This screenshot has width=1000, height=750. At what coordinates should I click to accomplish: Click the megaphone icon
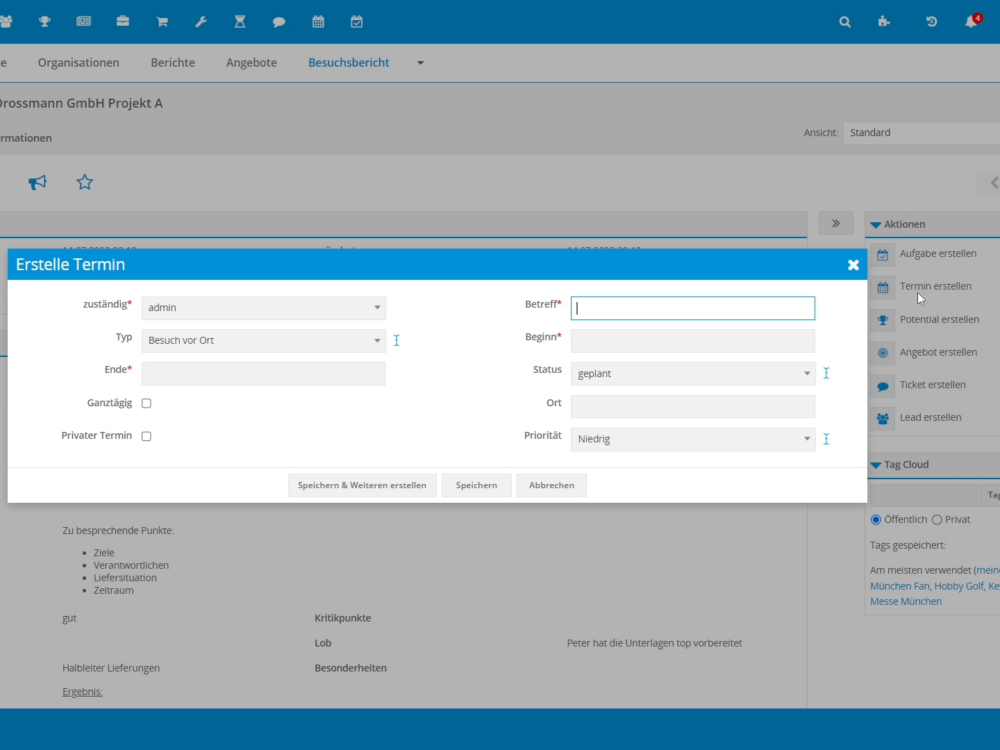(x=37, y=182)
